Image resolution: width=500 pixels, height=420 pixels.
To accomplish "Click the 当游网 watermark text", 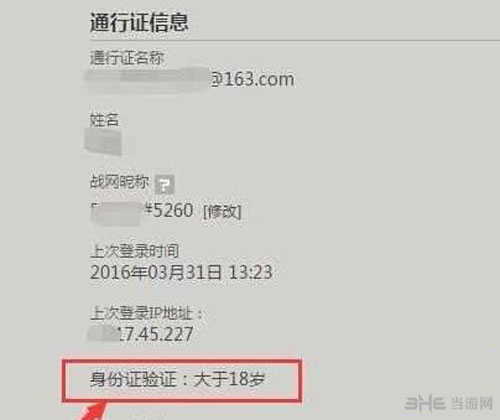I will [x=471, y=403].
